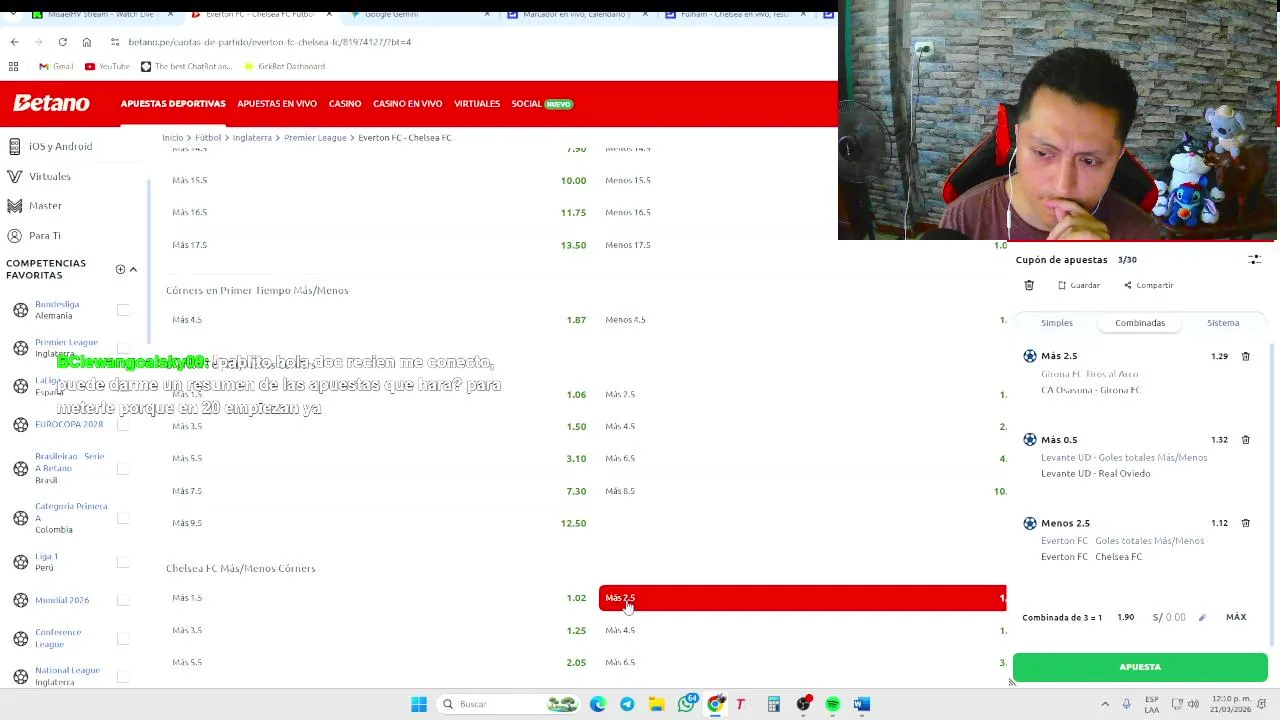Open Virtuales menu item
The width and height of the screenshot is (1280, 720).
pyautogui.click(x=477, y=104)
